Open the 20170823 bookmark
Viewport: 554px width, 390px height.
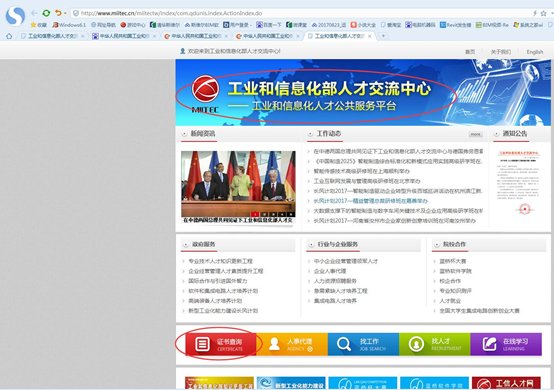pos(329,25)
